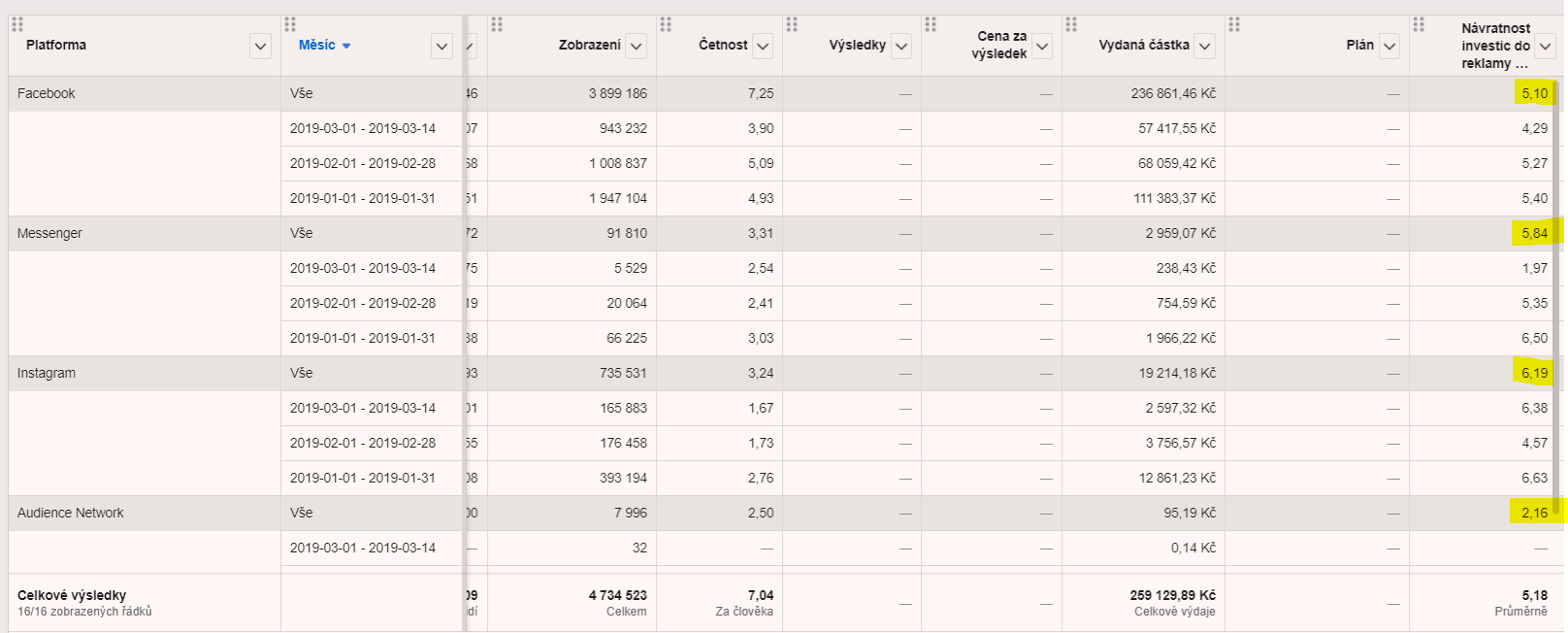Toggle the sort arrow beside Měsíc
The width and height of the screenshot is (1568, 633).
click(x=346, y=46)
